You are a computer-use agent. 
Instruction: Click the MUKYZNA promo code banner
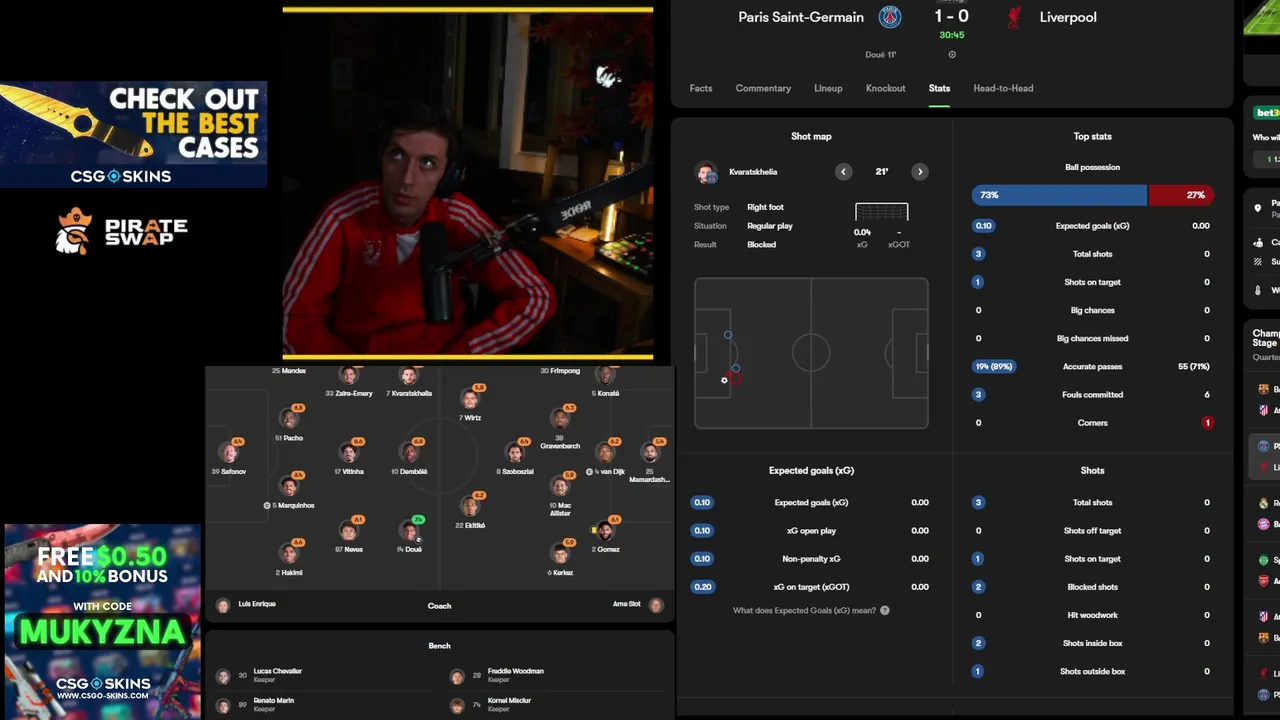click(103, 623)
